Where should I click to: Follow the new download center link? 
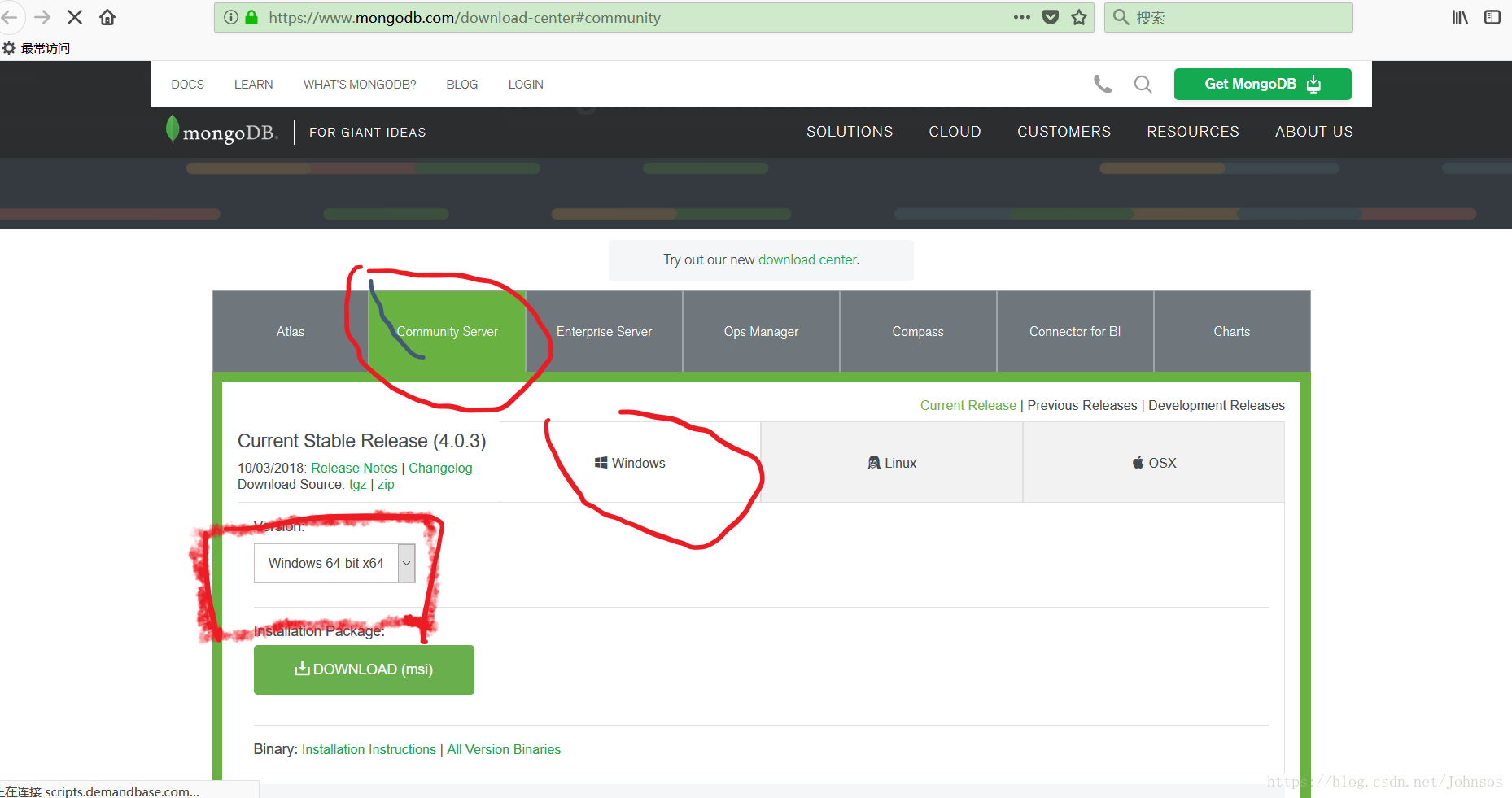pos(807,259)
